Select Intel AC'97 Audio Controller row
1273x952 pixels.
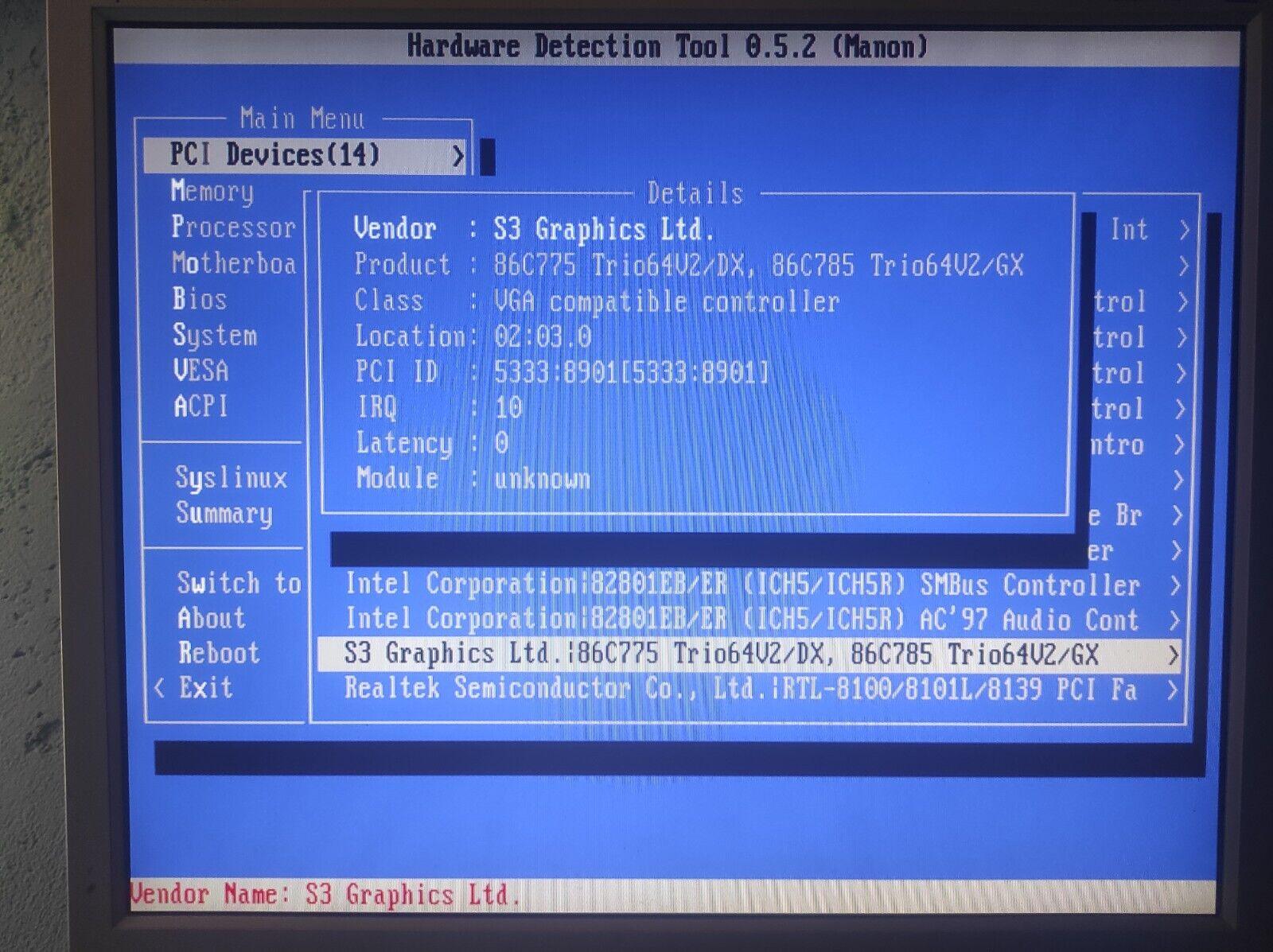742,620
